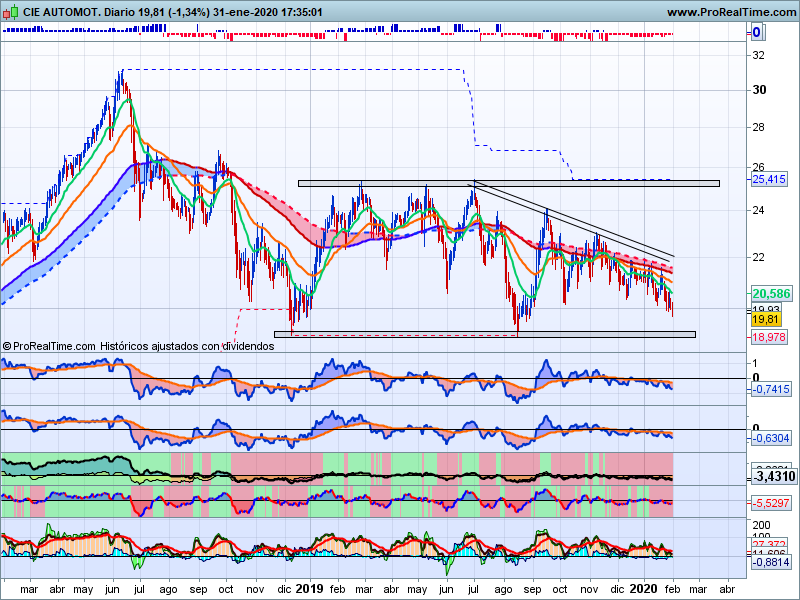Click the lower support rectangle near 19
This screenshot has height=600, width=800.
click(x=485, y=335)
